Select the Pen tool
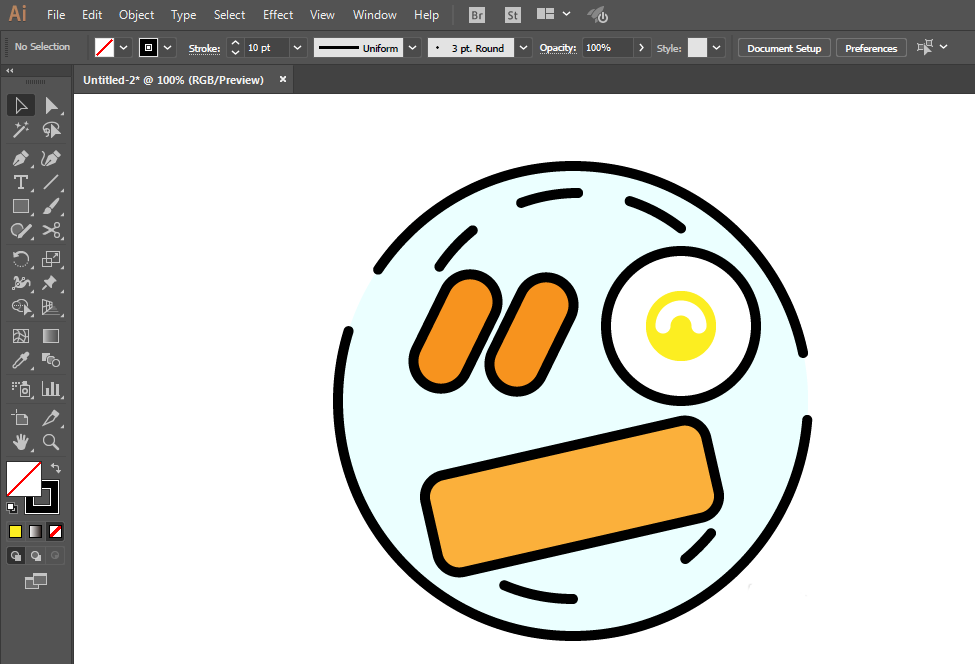The image size is (975, 664). click(x=20, y=158)
